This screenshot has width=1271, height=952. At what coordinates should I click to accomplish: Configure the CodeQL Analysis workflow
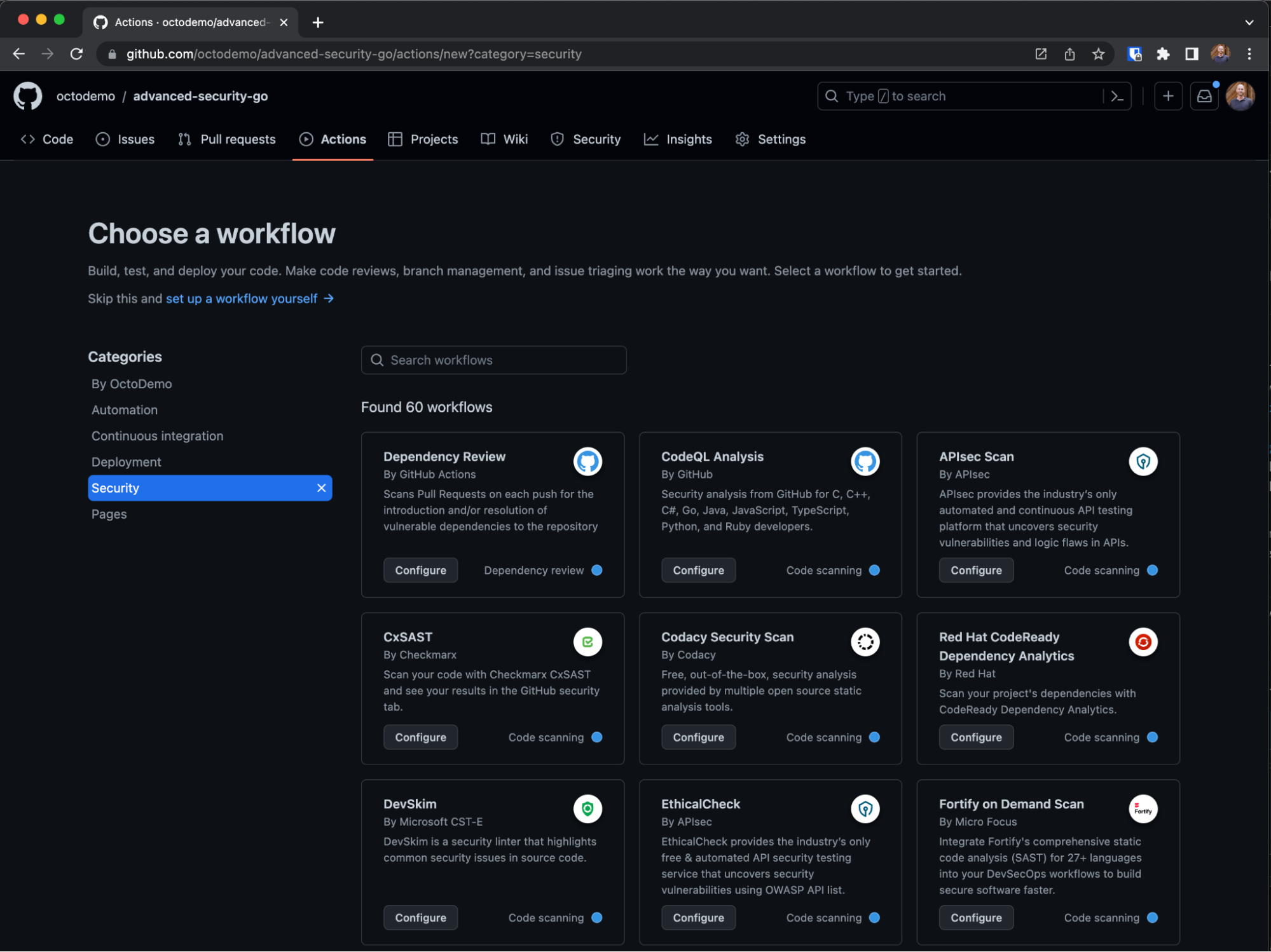pyautogui.click(x=697, y=570)
